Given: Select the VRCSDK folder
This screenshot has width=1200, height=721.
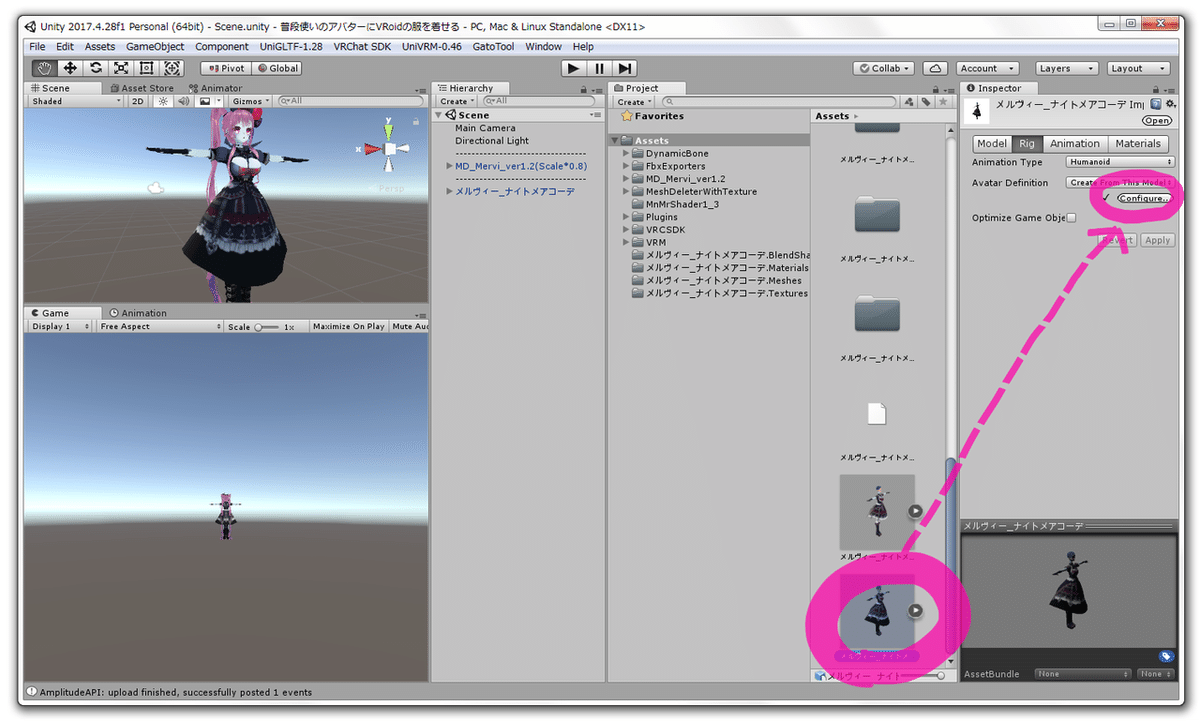Looking at the screenshot, I should point(665,229).
